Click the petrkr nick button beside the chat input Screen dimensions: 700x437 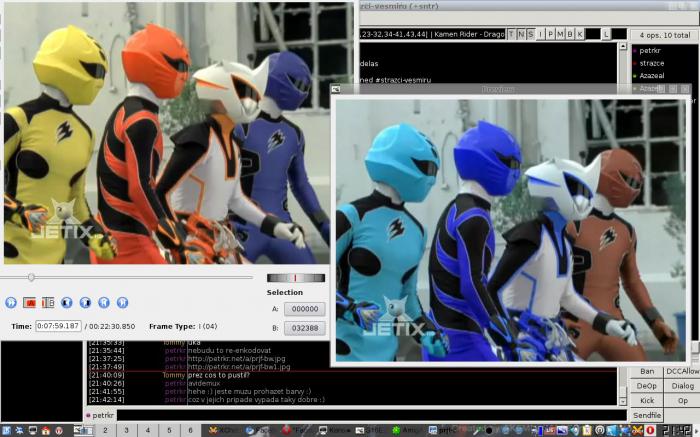click(100, 415)
